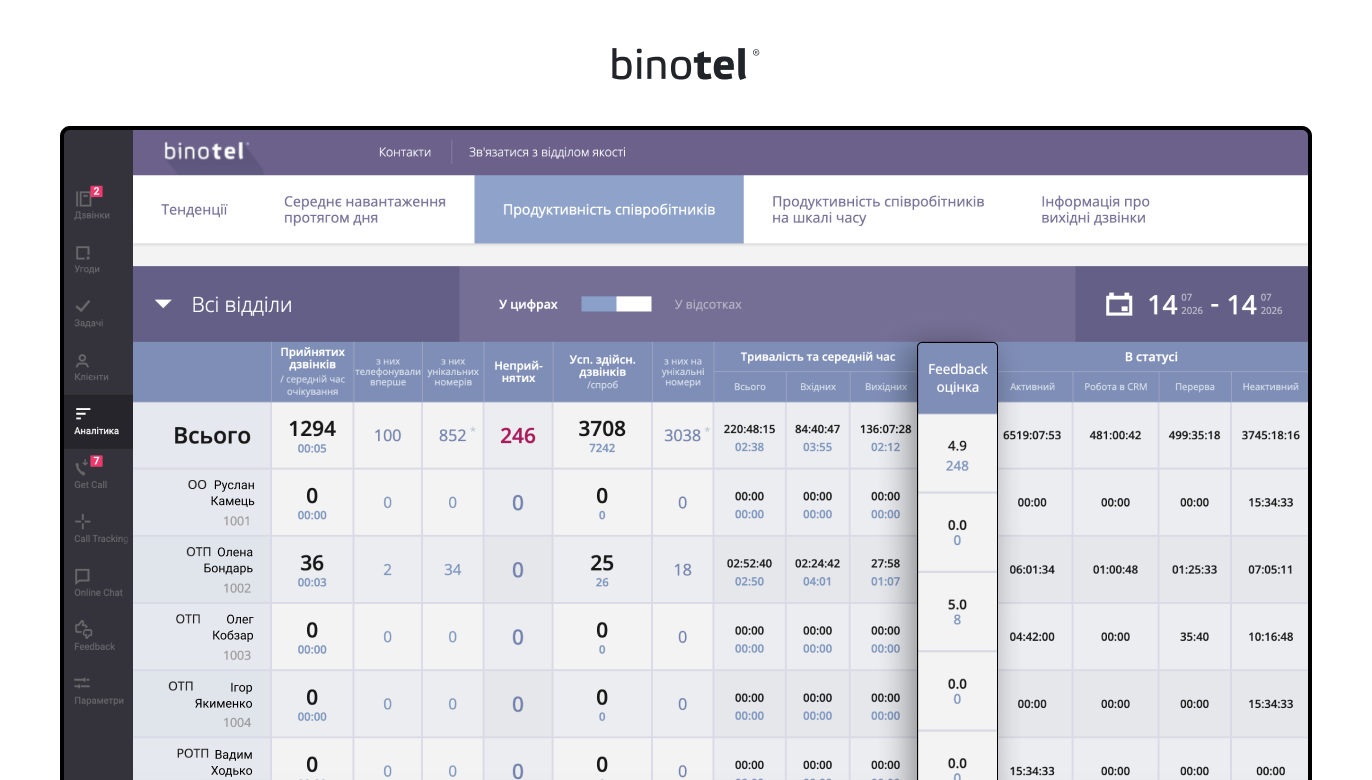Open Get Call in the sidebar

pyautogui.click(x=90, y=474)
